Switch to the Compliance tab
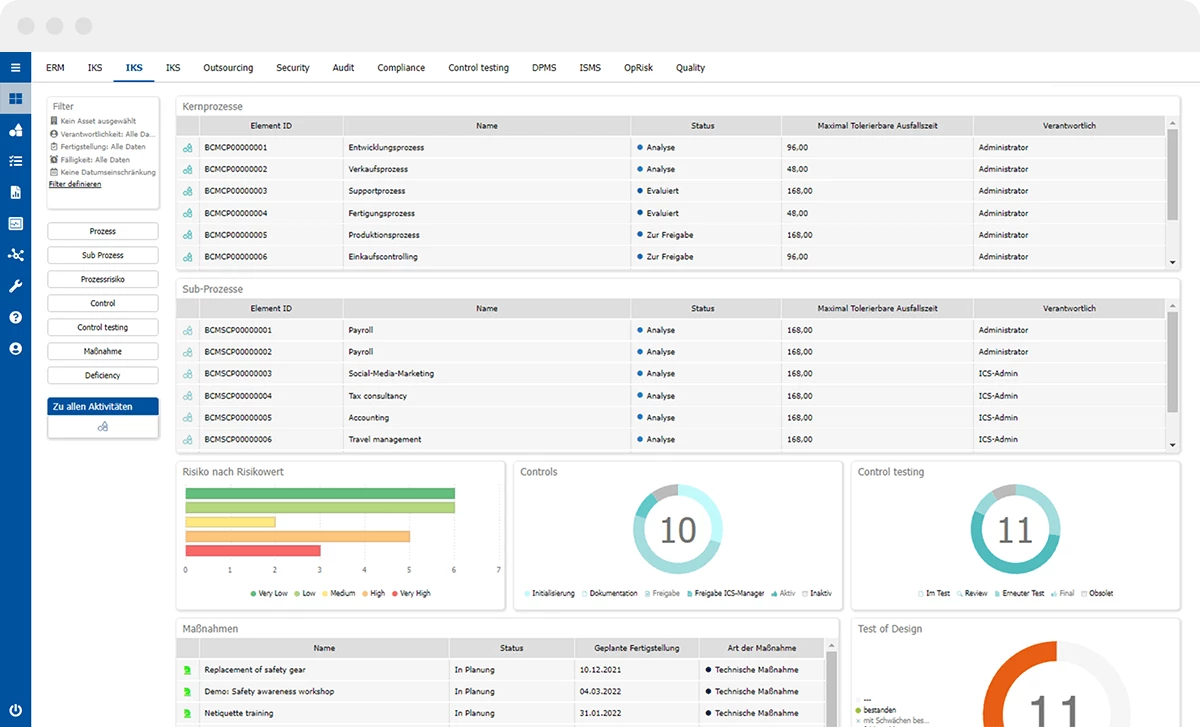The width and height of the screenshot is (1200, 727). pos(401,68)
